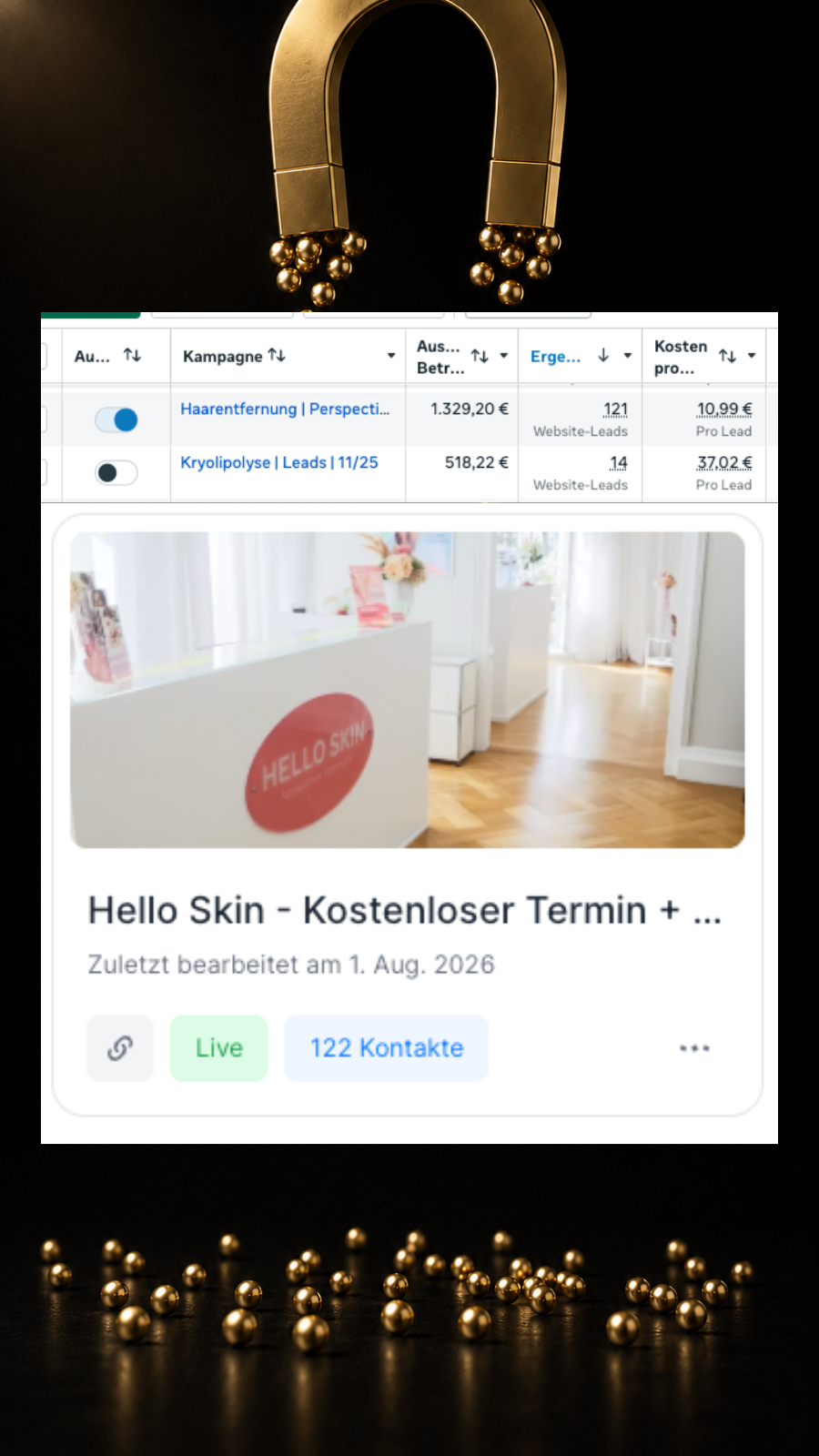This screenshot has height=1456, width=819.
Task: Click the 1.329,20 € amount spent cell
Action: pos(470,409)
